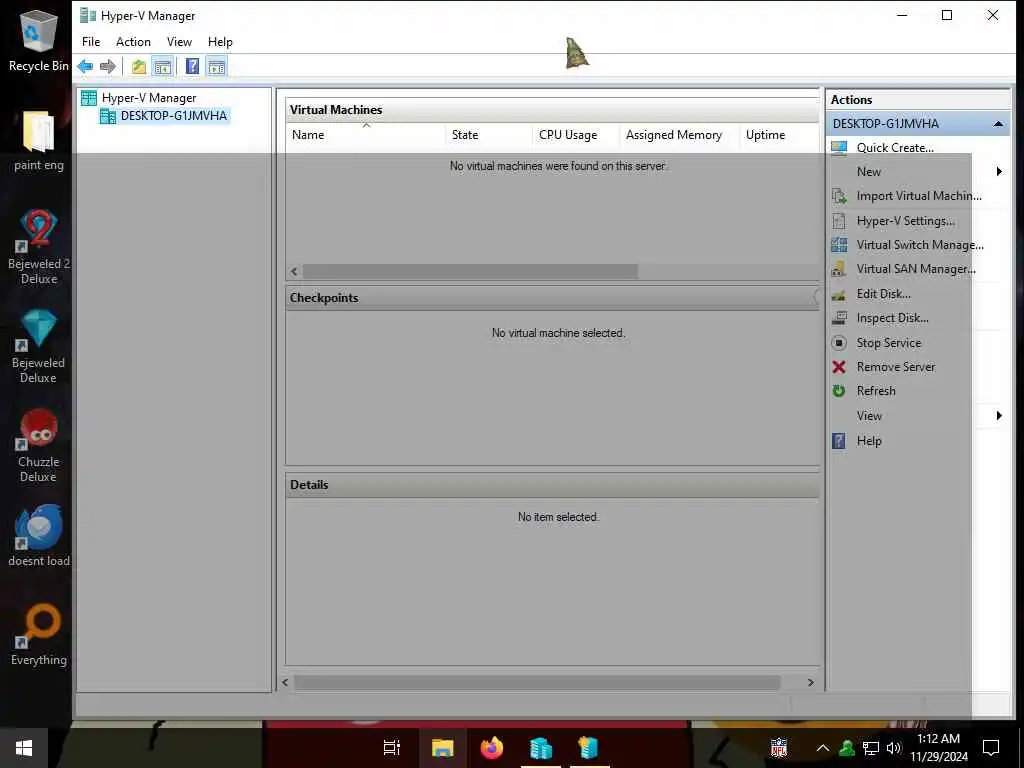Select the Chuzzle Deluxe desktop shortcut
The height and width of the screenshot is (768, 1024).
38,445
